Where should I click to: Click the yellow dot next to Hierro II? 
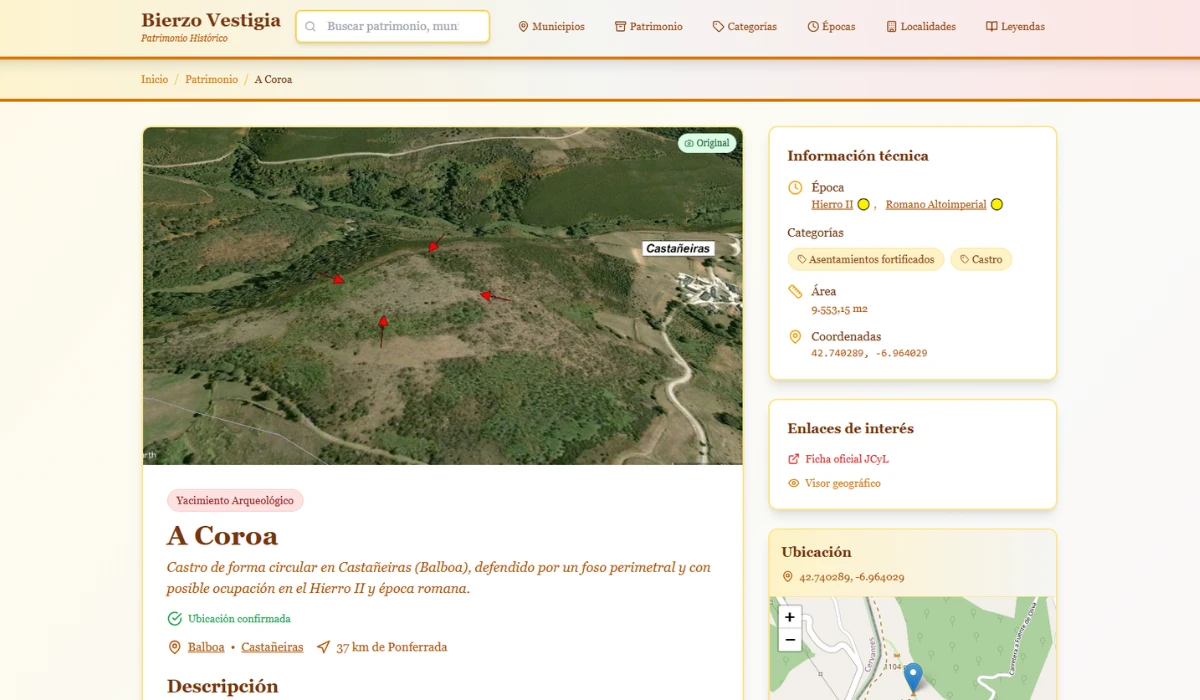pyautogui.click(x=863, y=205)
